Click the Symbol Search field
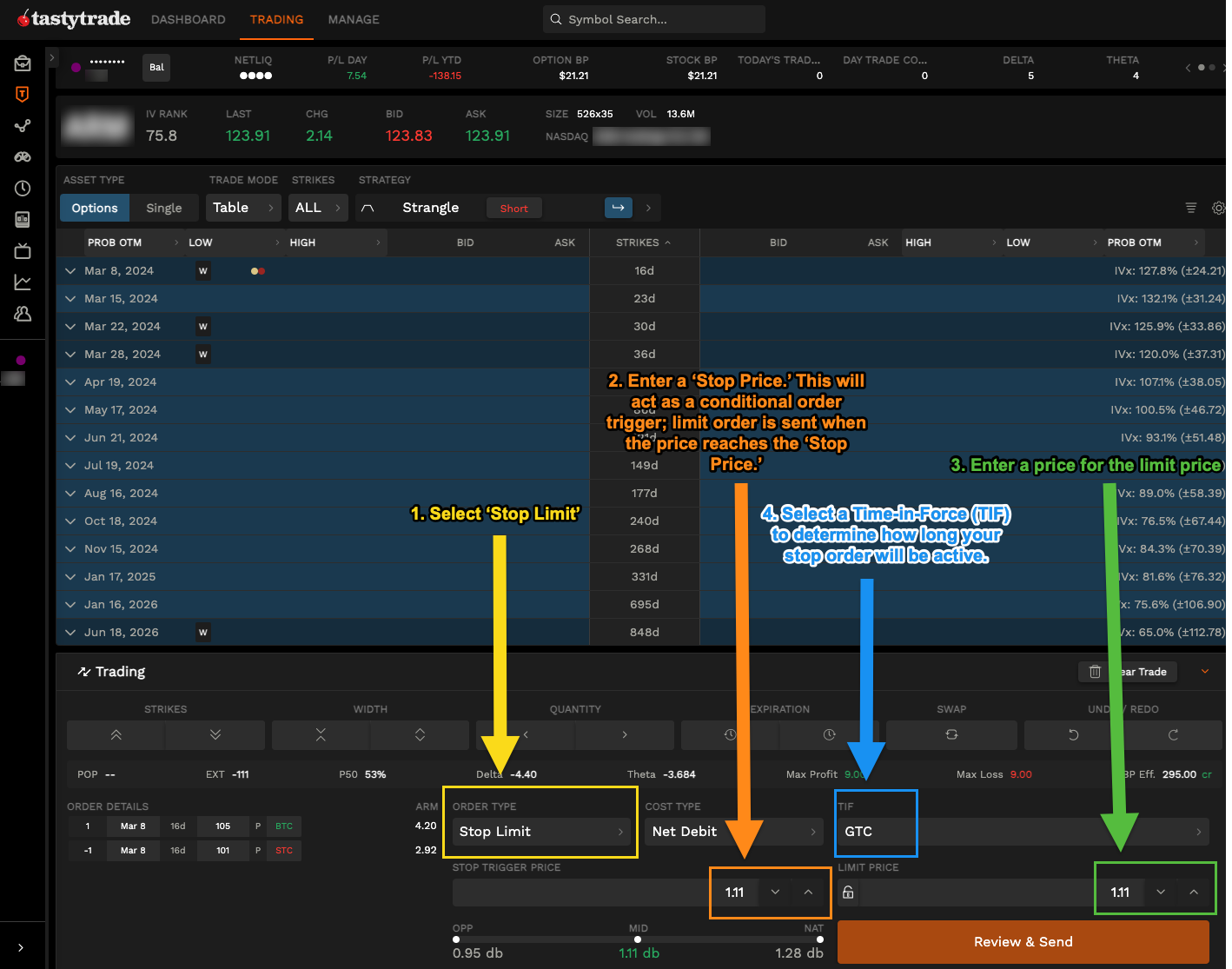 pos(654,19)
